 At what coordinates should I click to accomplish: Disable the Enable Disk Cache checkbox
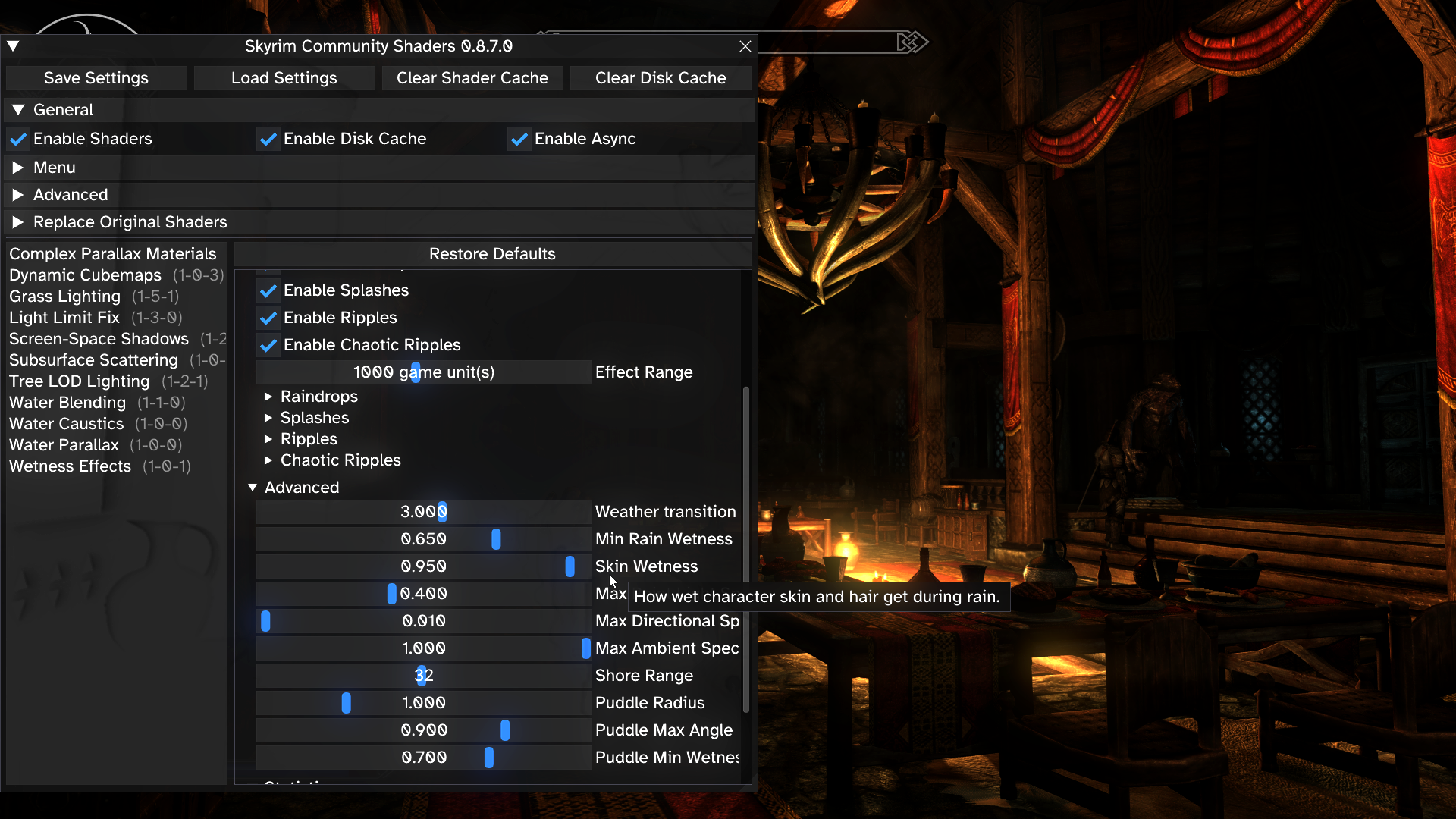(x=268, y=139)
